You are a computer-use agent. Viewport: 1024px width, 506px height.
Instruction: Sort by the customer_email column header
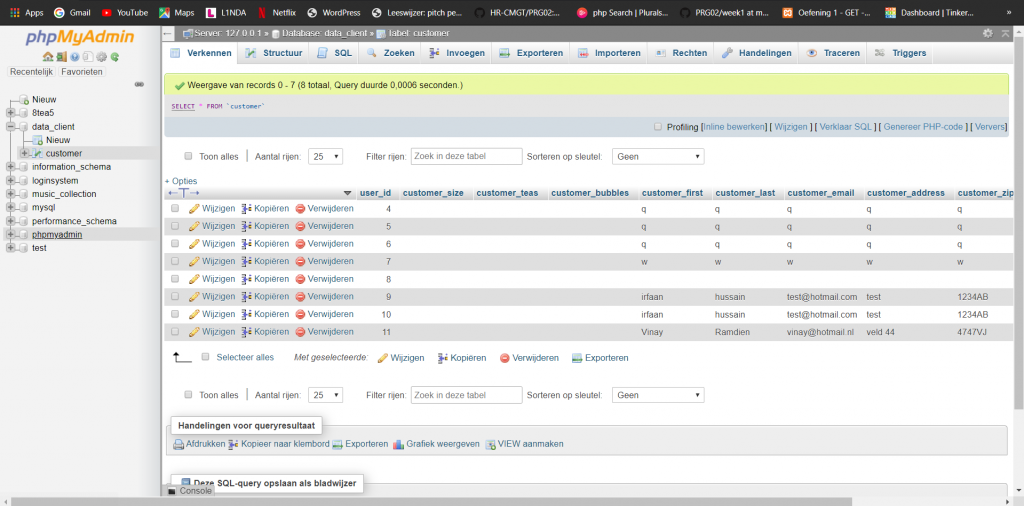pos(822,193)
